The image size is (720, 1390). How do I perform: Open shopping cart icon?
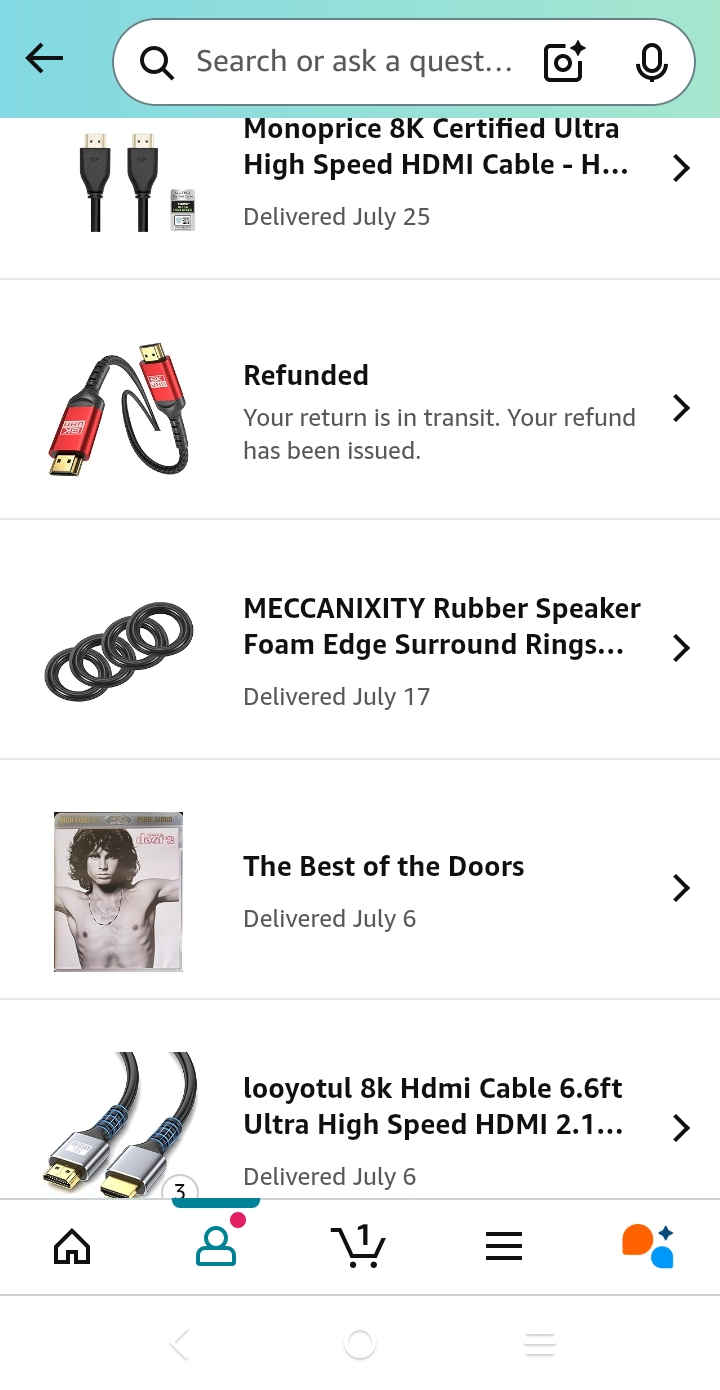pos(358,1246)
